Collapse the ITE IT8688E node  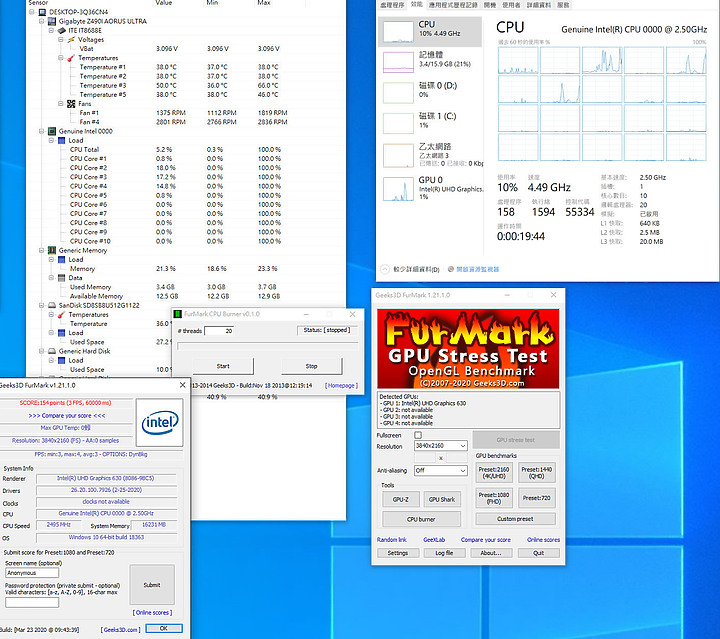[51, 30]
